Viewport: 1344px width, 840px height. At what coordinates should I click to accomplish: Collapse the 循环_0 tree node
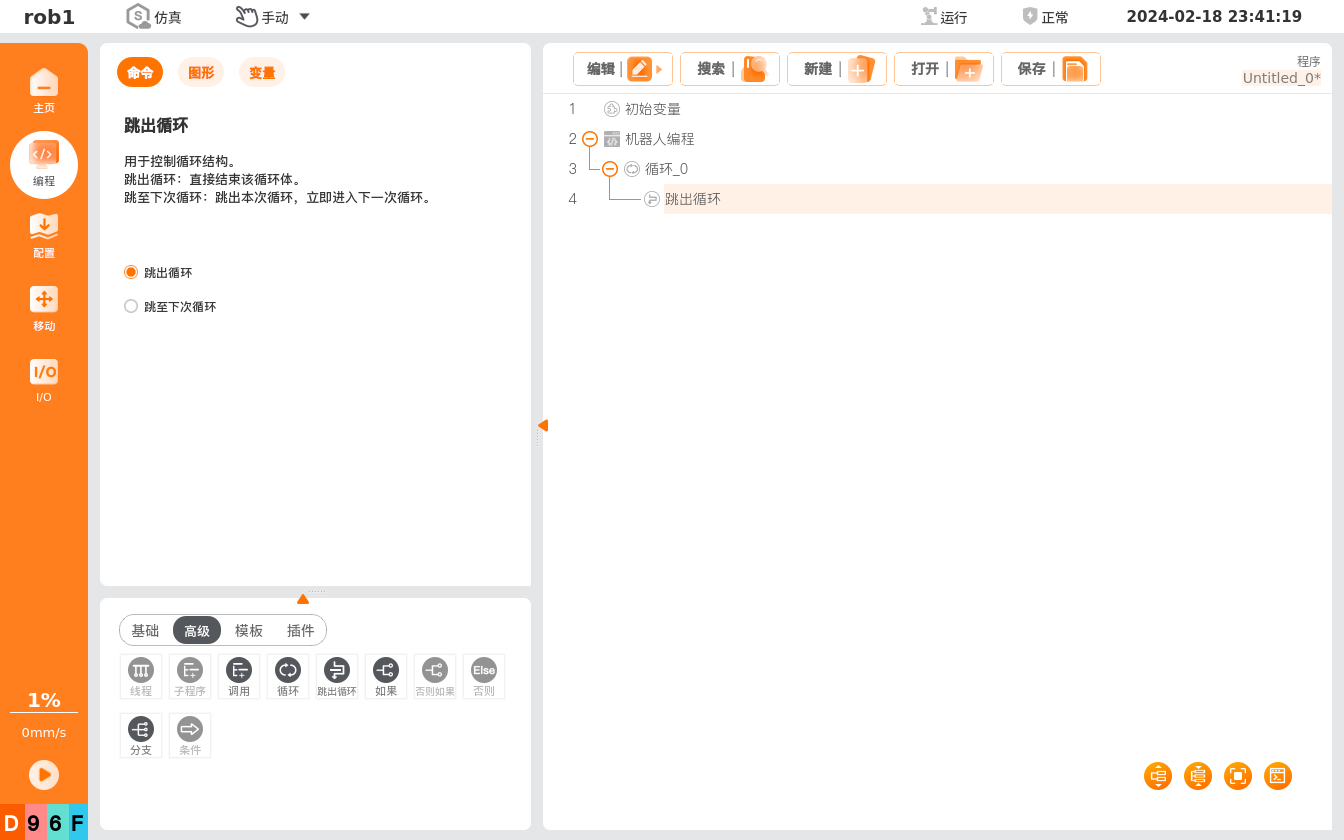pyautogui.click(x=610, y=169)
